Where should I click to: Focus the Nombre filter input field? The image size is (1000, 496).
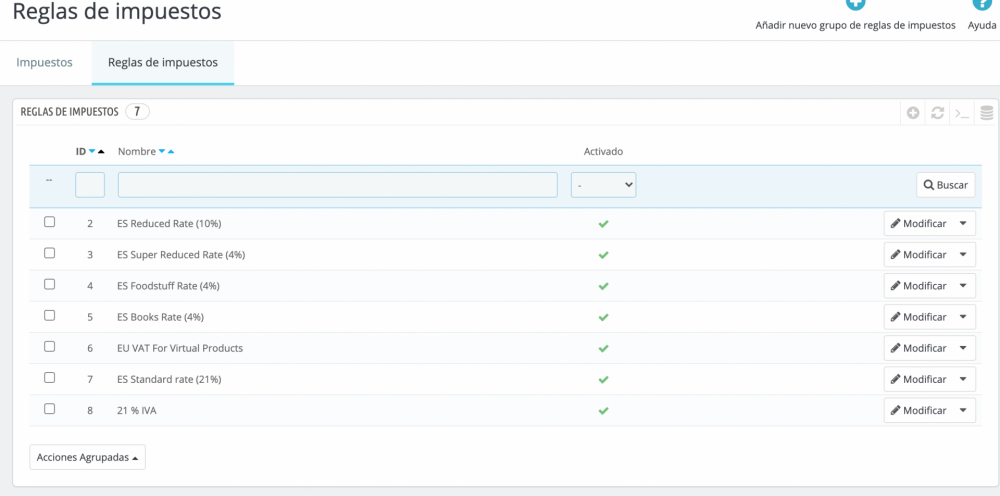pos(337,185)
